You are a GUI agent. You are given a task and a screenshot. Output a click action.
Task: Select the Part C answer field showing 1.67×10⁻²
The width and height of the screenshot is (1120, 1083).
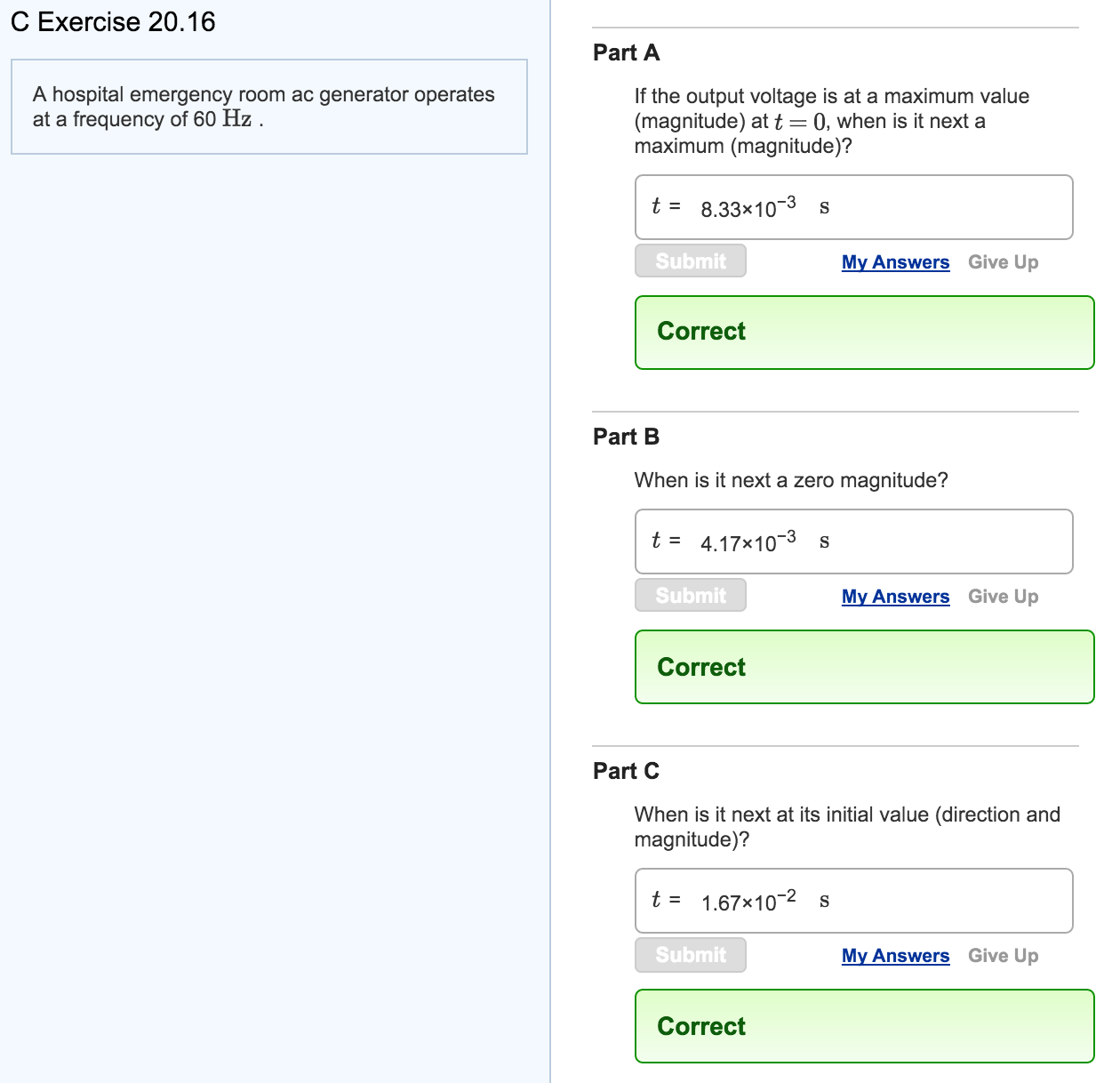pos(853,901)
